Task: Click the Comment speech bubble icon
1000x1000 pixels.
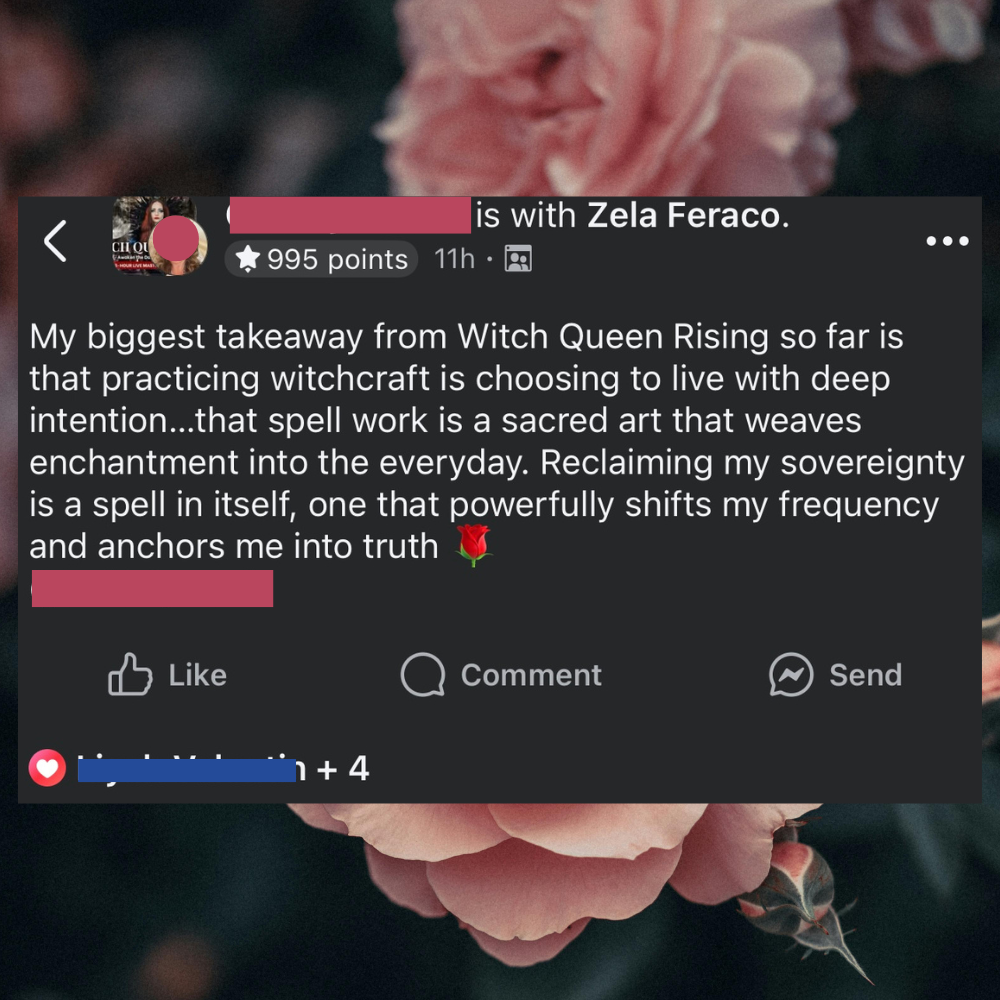Action: coord(423,674)
